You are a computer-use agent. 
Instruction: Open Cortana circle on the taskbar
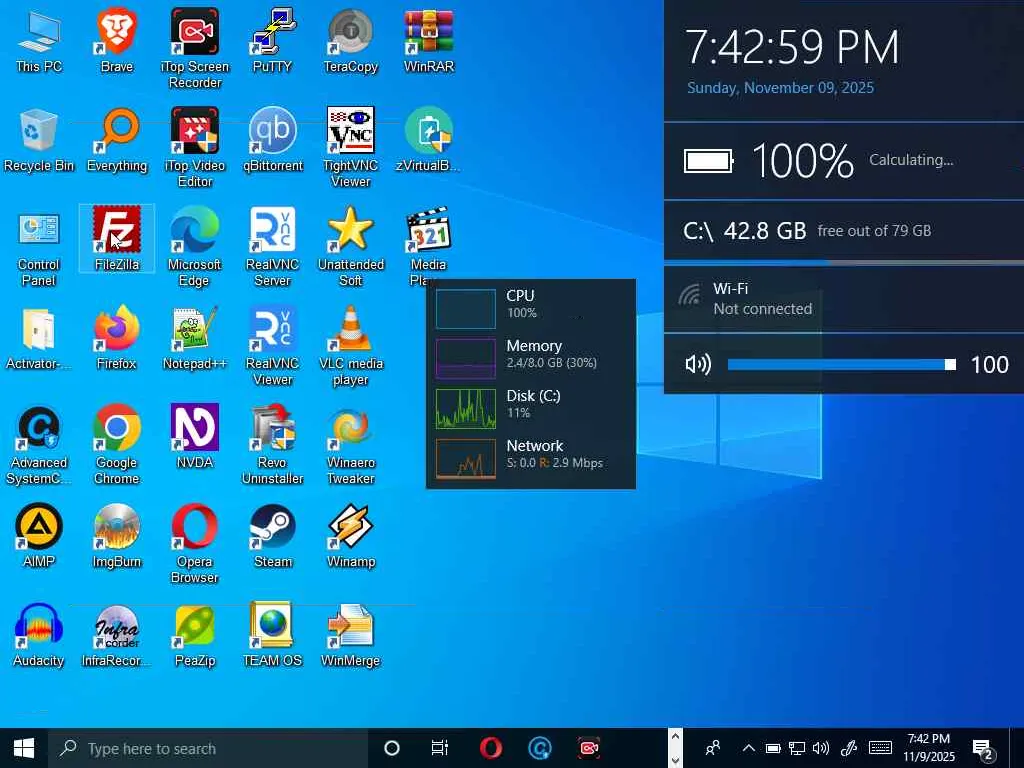391,748
